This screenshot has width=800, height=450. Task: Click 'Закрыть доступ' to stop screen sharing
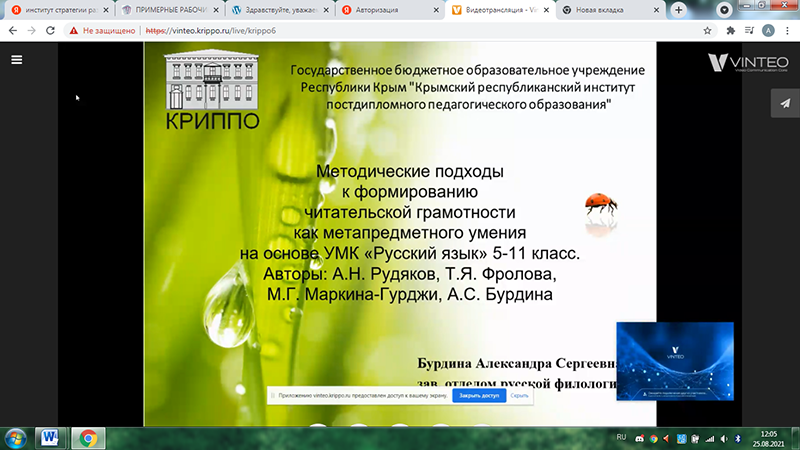coord(479,395)
